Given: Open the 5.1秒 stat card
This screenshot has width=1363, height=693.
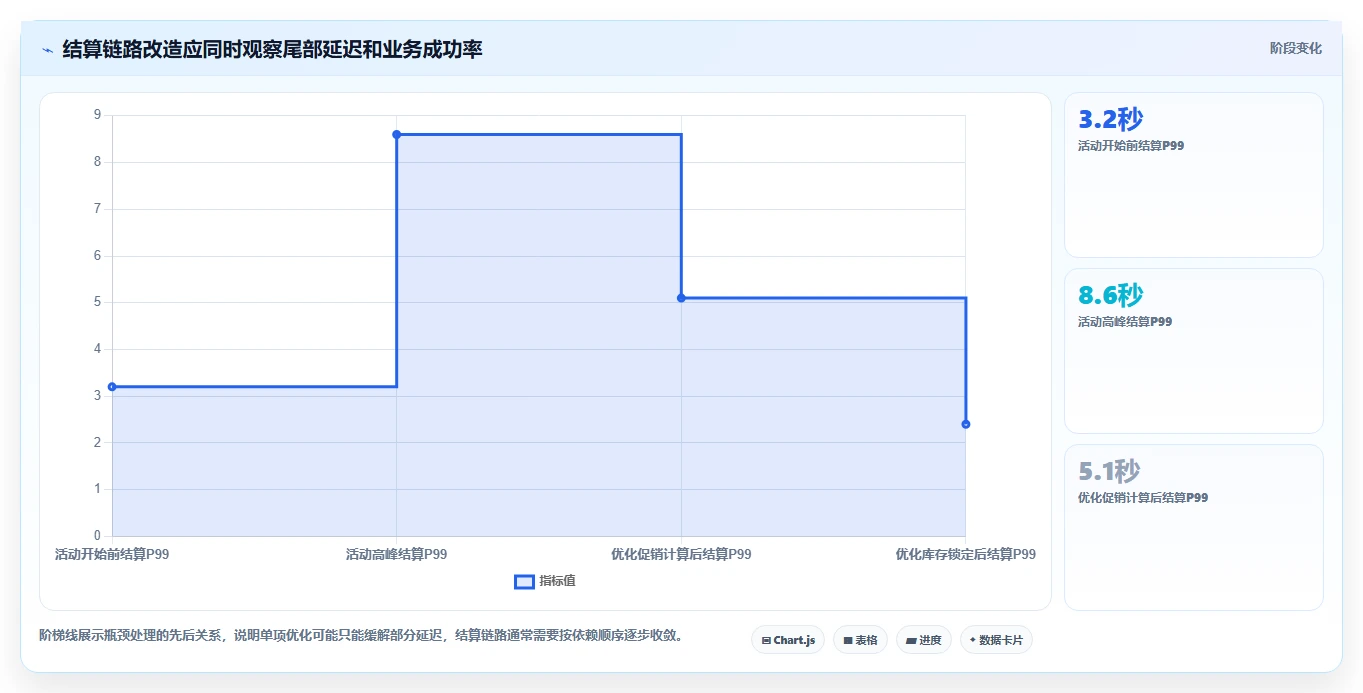Looking at the screenshot, I should 1194,527.
